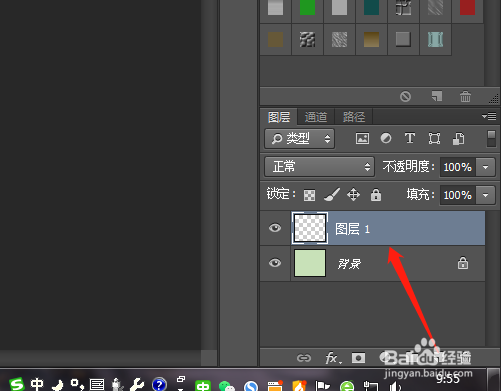The width and height of the screenshot is (501, 391).
Task: Switch to the 通道 tab
Action: click(316, 117)
